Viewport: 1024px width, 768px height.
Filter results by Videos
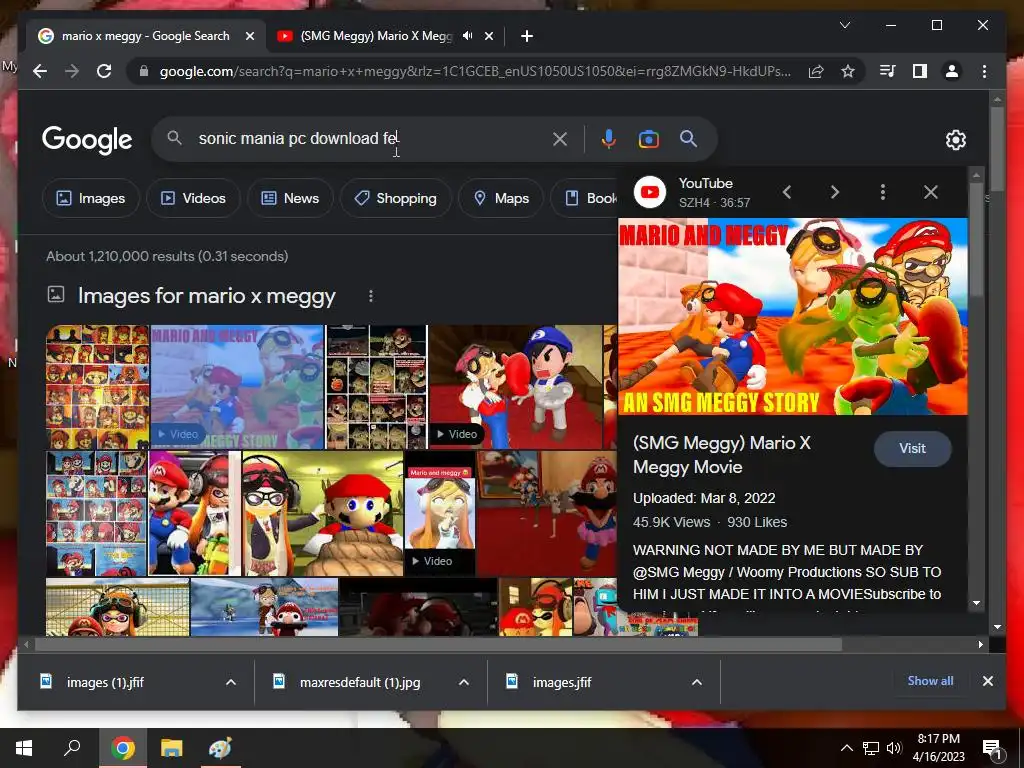pyautogui.click(x=193, y=198)
